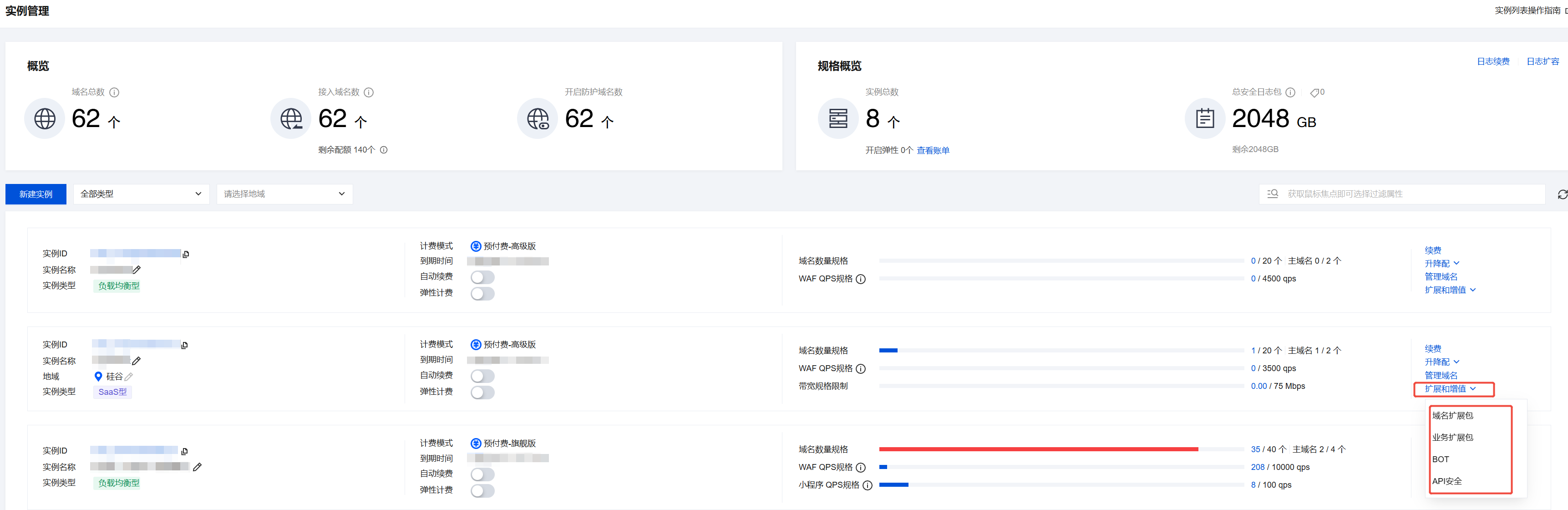This screenshot has width=1568, height=510.
Task: Select 域名扩展包 from menu
Action: (x=1452, y=416)
